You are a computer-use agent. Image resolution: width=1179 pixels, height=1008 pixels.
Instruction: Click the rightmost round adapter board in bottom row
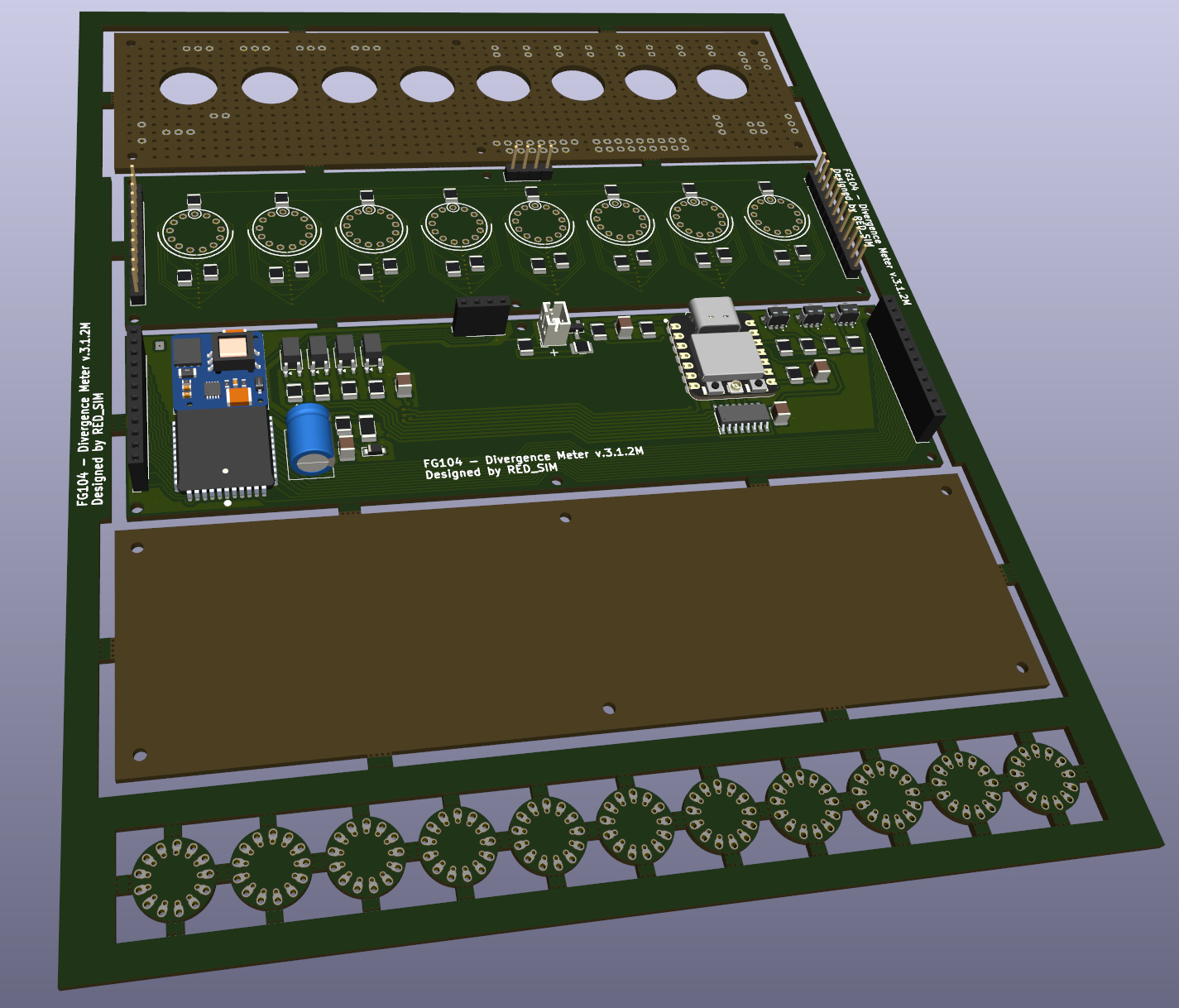[x=1040, y=778]
